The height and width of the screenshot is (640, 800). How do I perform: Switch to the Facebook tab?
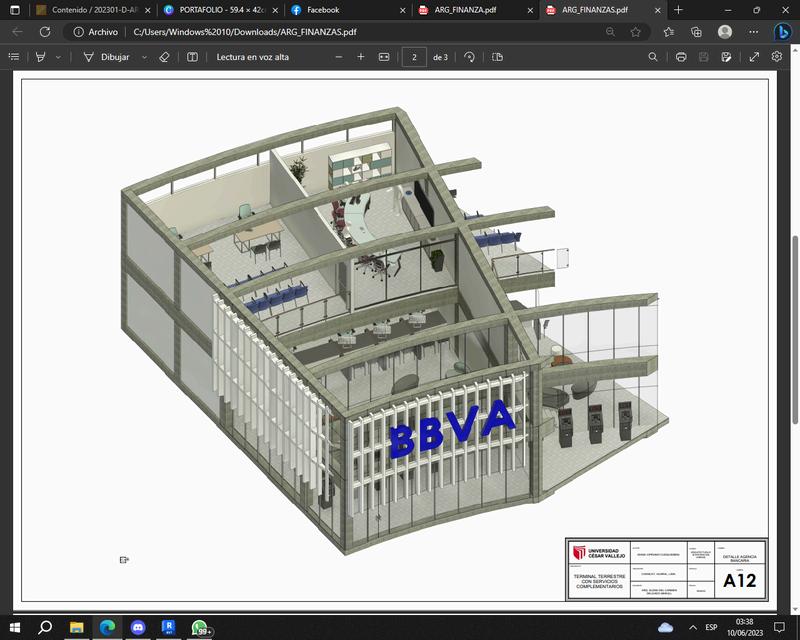point(348,10)
